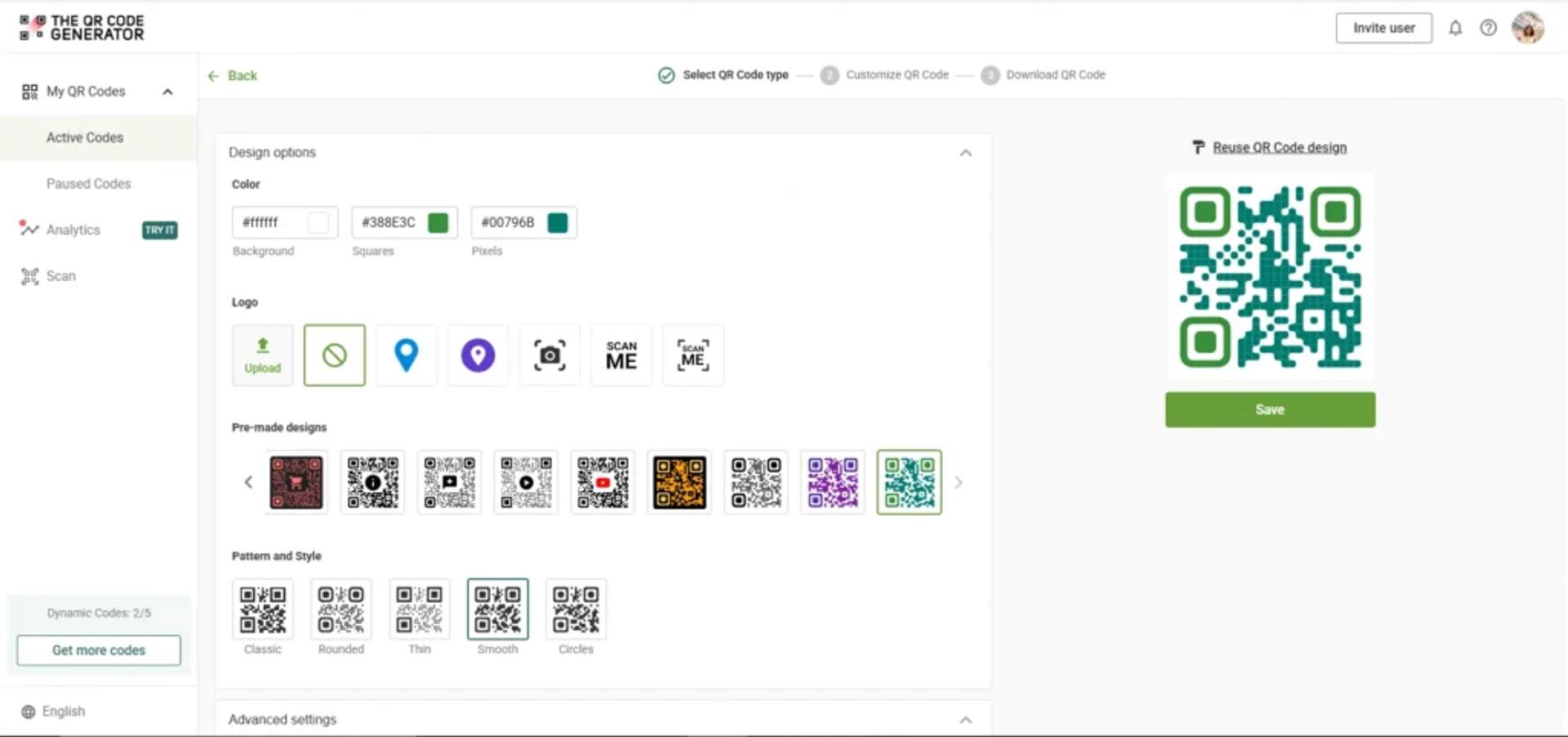The height and width of the screenshot is (737, 1568).
Task: Choose the green and teal design
Action: pos(909,482)
